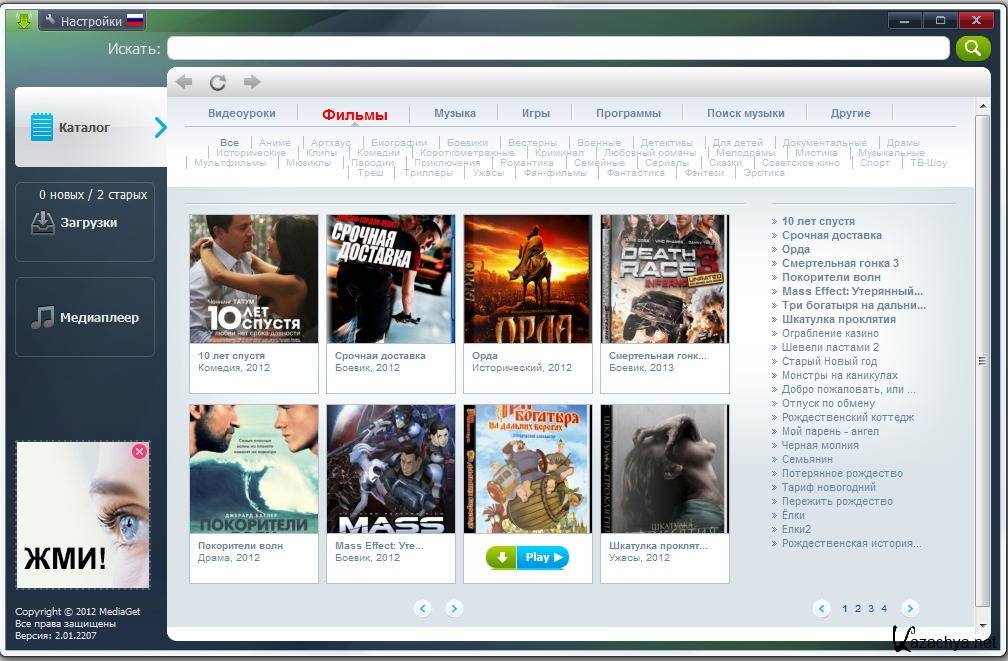Filter movies by Комедии genre
The height and width of the screenshot is (661, 1008).
[378, 153]
